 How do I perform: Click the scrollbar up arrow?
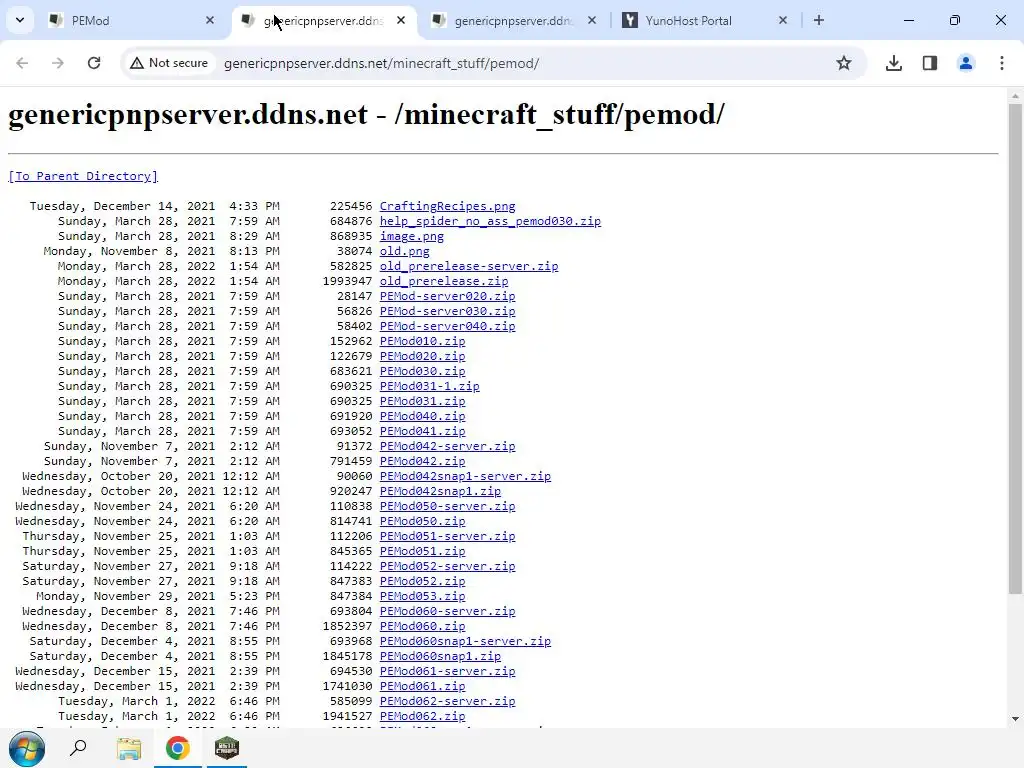pyautogui.click(x=1015, y=95)
